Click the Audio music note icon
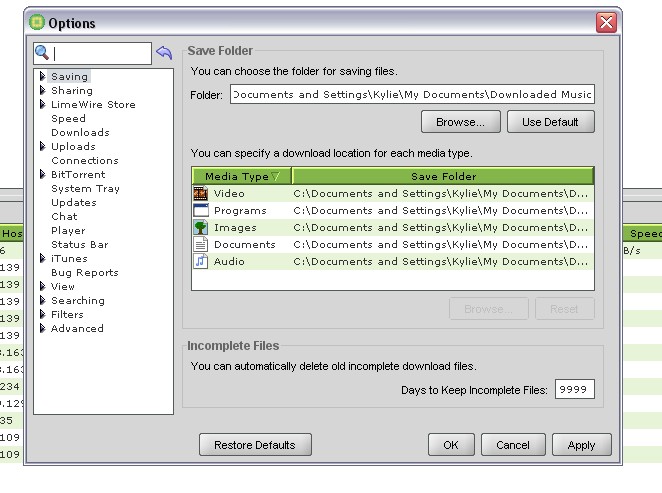 tap(201, 261)
